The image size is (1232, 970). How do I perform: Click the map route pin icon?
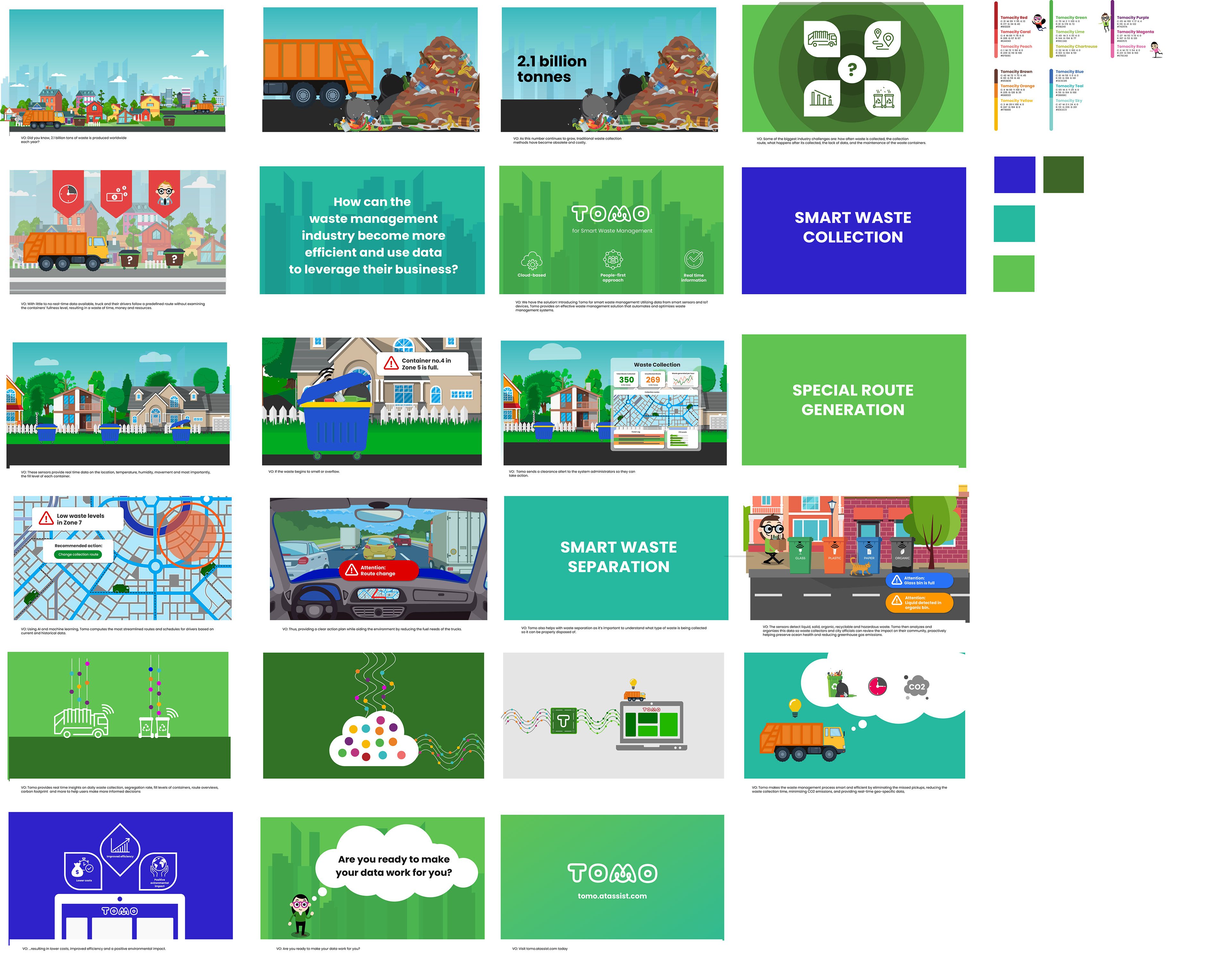(x=883, y=39)
